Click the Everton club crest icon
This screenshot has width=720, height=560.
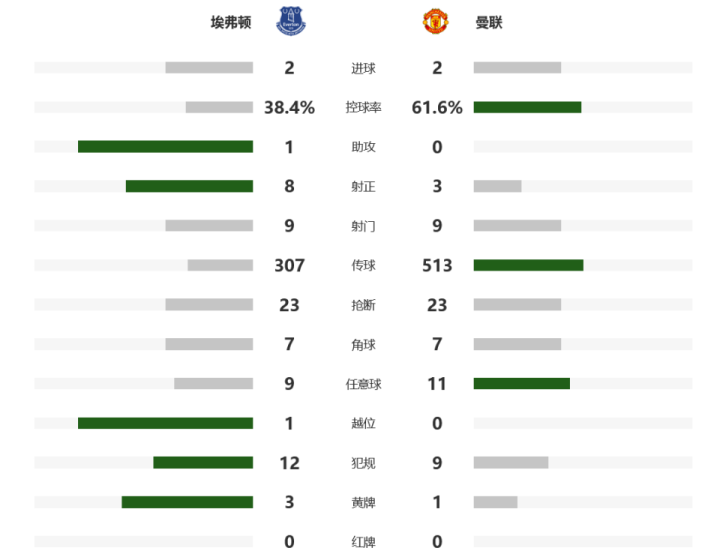pyautogui.click(x=291, y=21)
